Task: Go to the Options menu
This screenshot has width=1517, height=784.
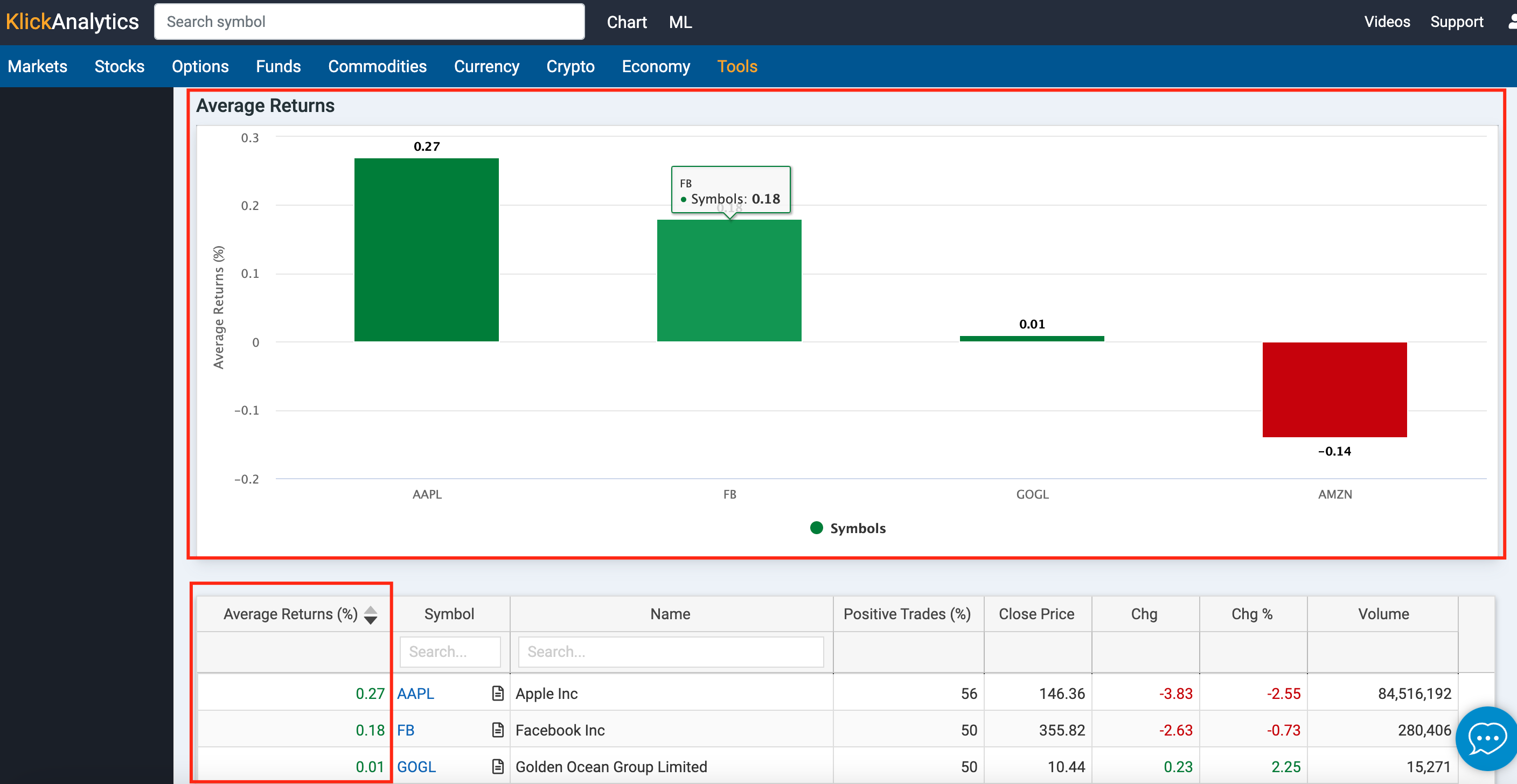Action: pos(200,66)
